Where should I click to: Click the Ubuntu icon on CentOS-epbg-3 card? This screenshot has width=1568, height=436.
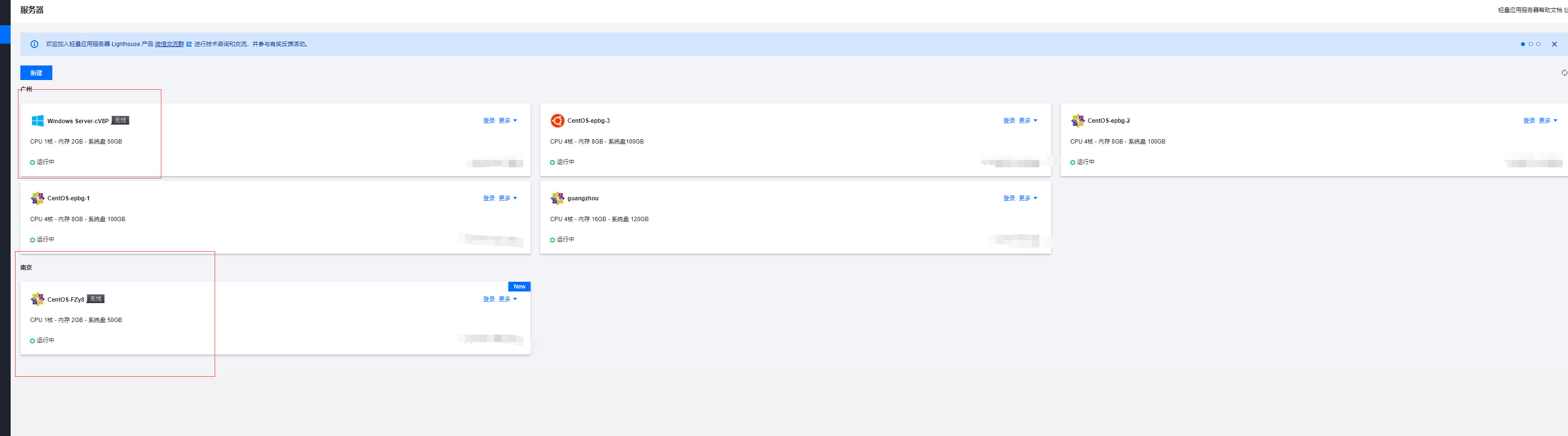point(557,121)
